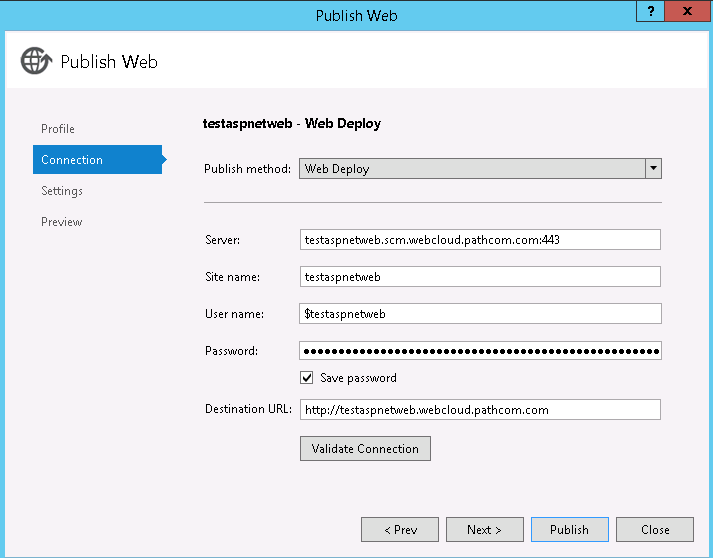This screenshot has width=713, height=558.
Task: Click the 'User name:' label
Action: coord(234,314)
